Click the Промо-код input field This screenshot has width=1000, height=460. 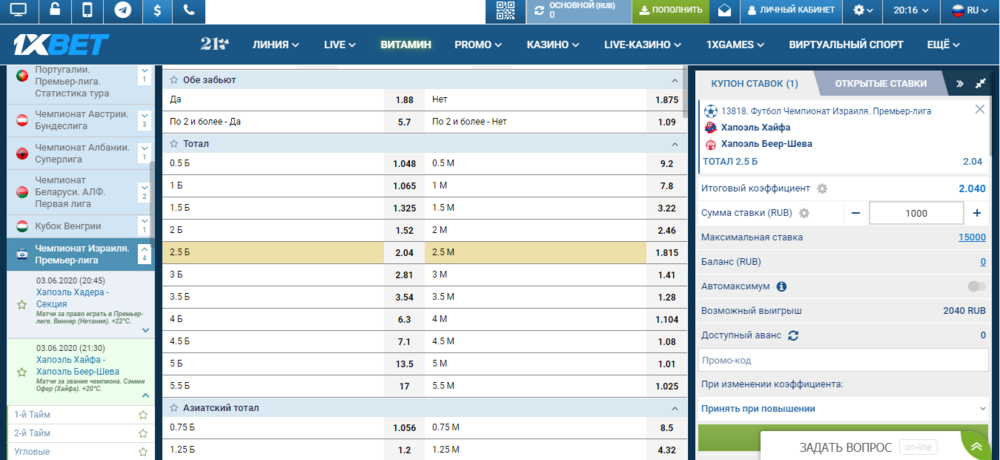[x=843, y=360]
